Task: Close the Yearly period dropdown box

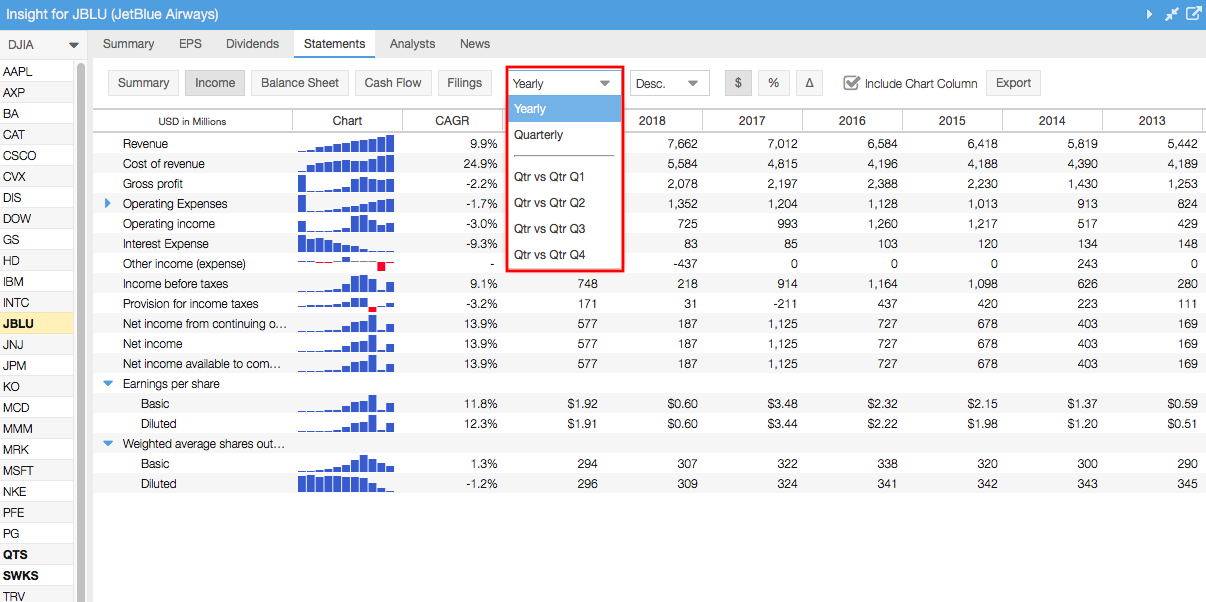Action: click(x=565, y=83)
